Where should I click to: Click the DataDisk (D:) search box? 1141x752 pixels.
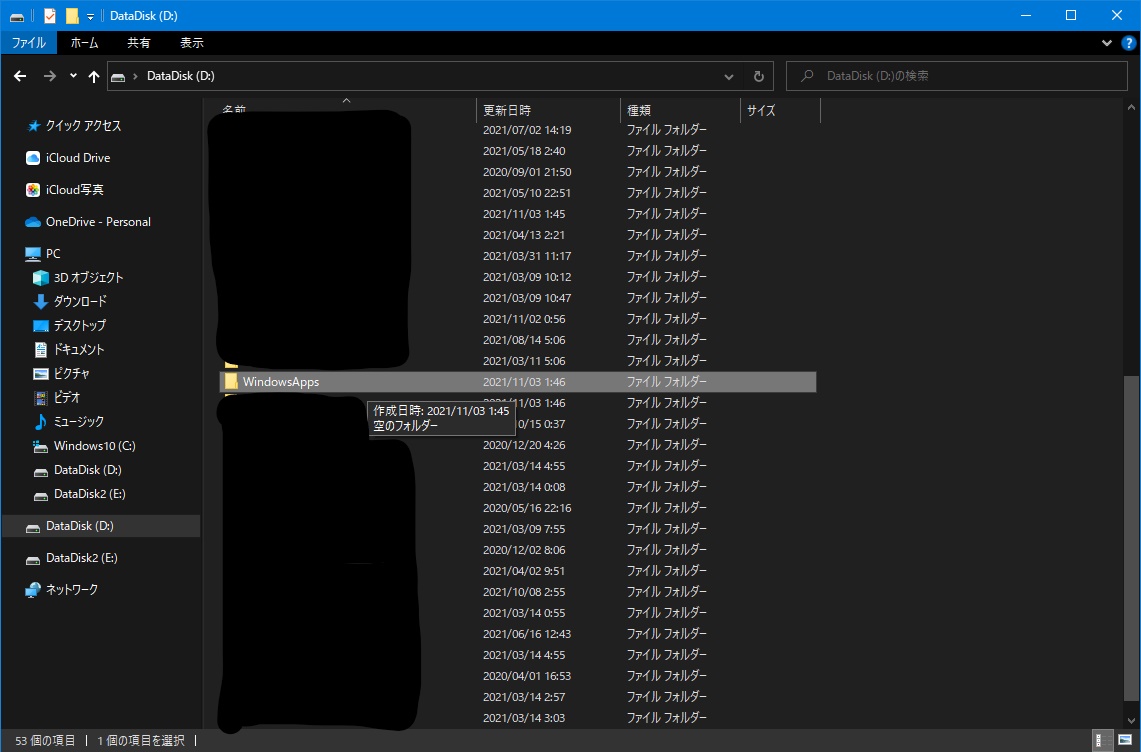(957, 76)
